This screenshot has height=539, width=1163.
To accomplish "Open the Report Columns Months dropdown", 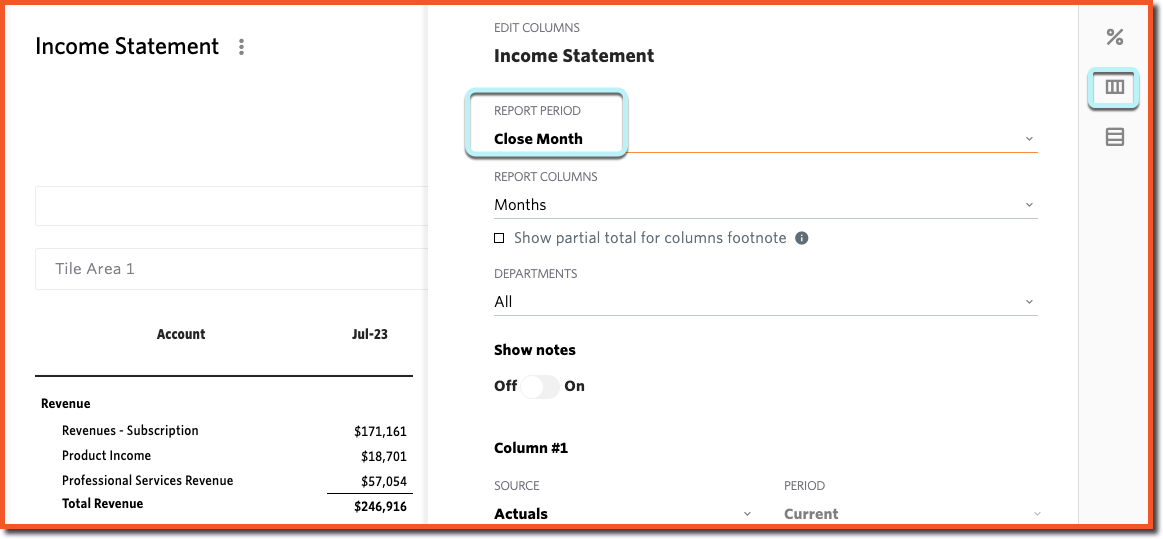I will [x=765, y=205].
